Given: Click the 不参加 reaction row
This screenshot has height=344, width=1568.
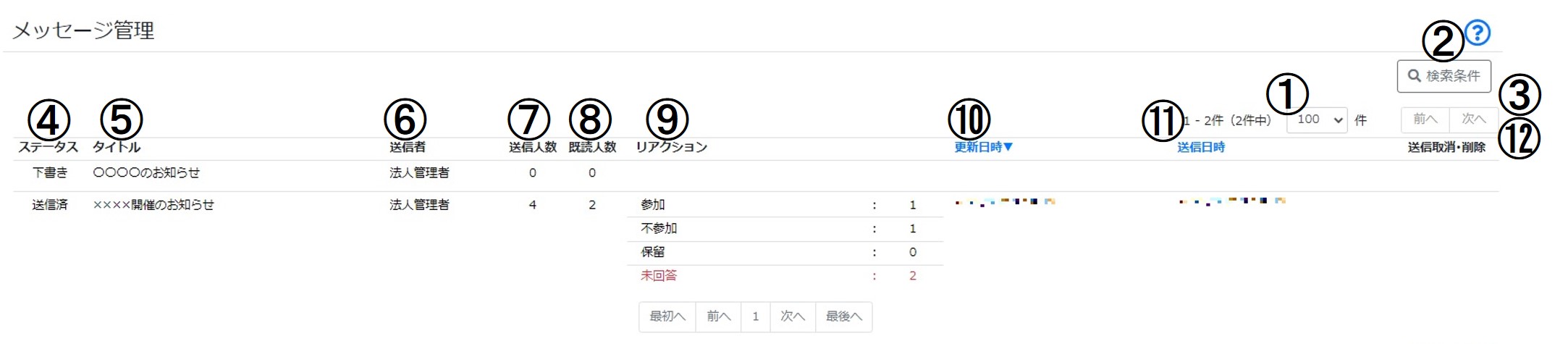Looking at the screenshot, I should (x=785, y=229).
